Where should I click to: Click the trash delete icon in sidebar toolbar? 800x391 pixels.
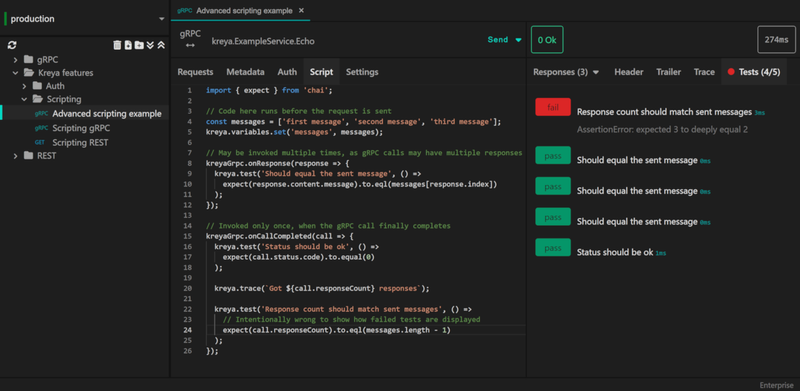[x=117, y=45]
